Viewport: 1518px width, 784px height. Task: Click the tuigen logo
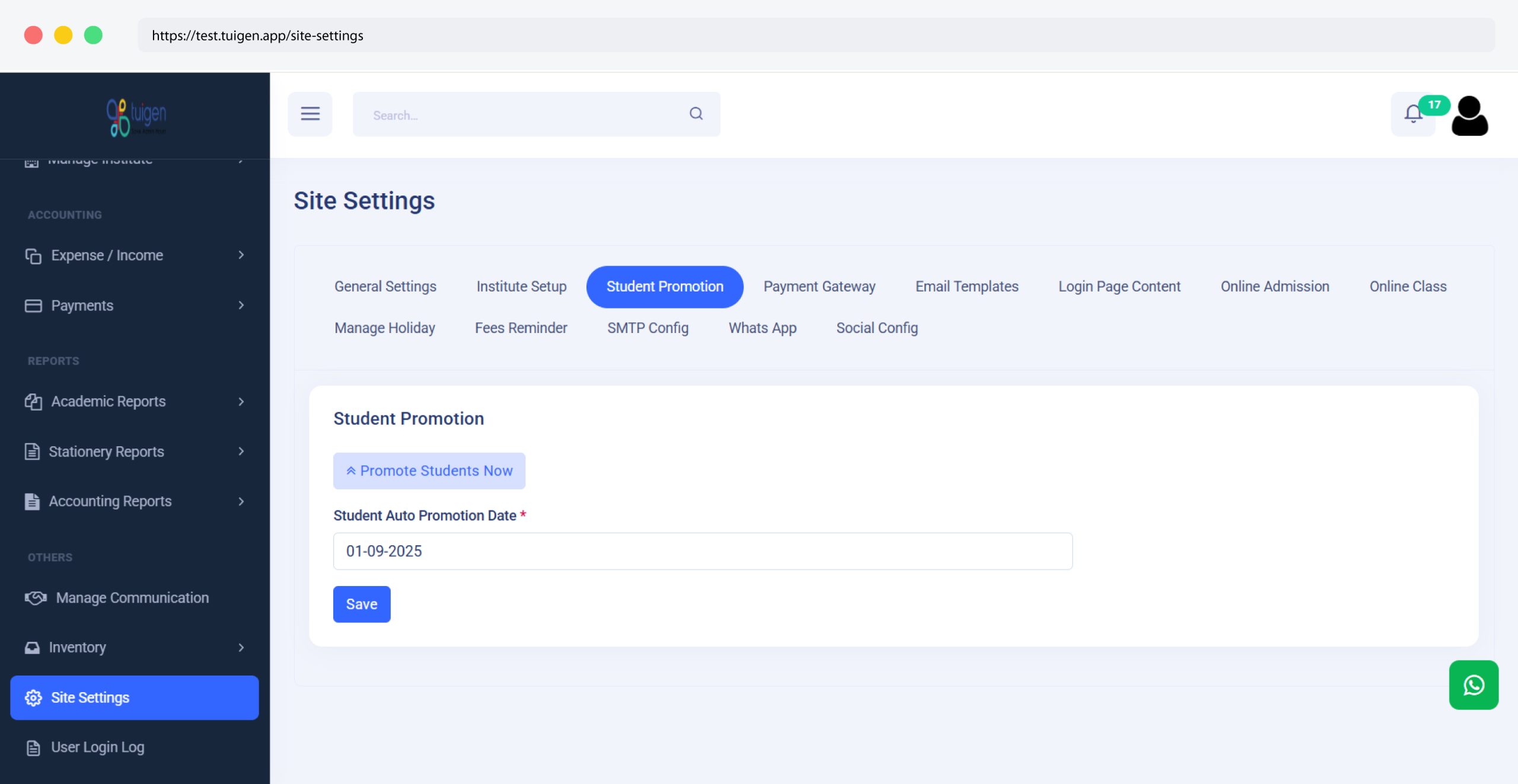pos(136,116)
